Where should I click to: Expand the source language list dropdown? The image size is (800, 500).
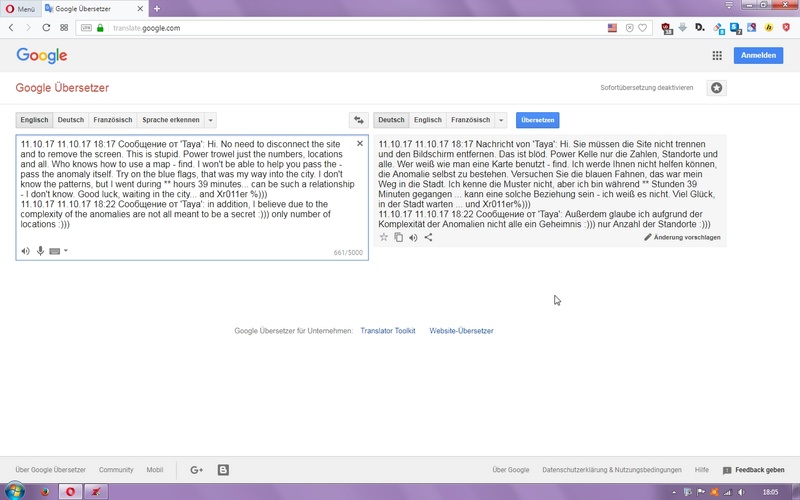tap(210, 120)
